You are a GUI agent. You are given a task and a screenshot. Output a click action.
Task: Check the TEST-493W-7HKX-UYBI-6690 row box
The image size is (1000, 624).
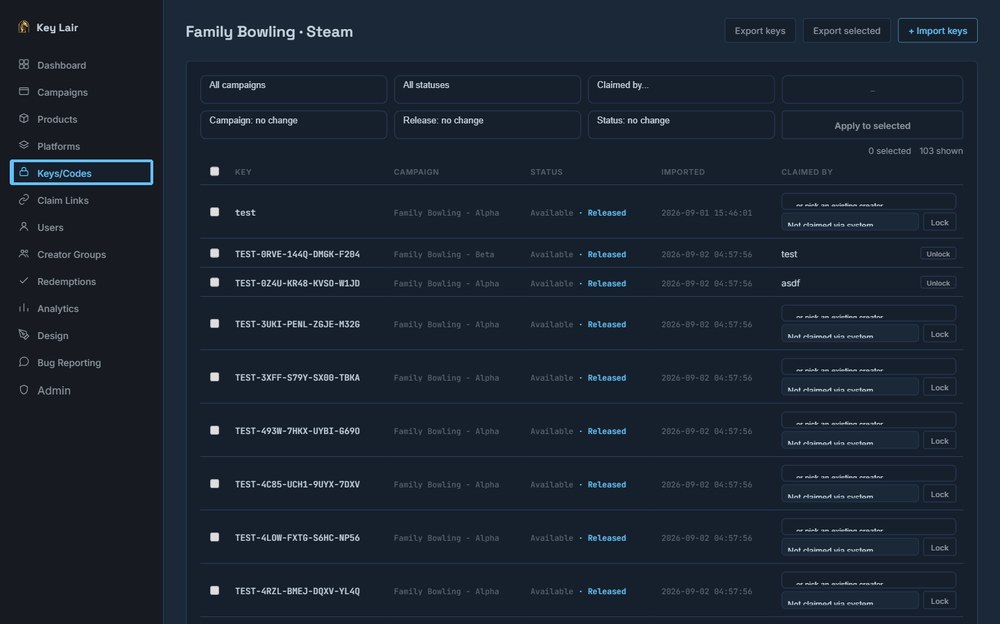214,431
